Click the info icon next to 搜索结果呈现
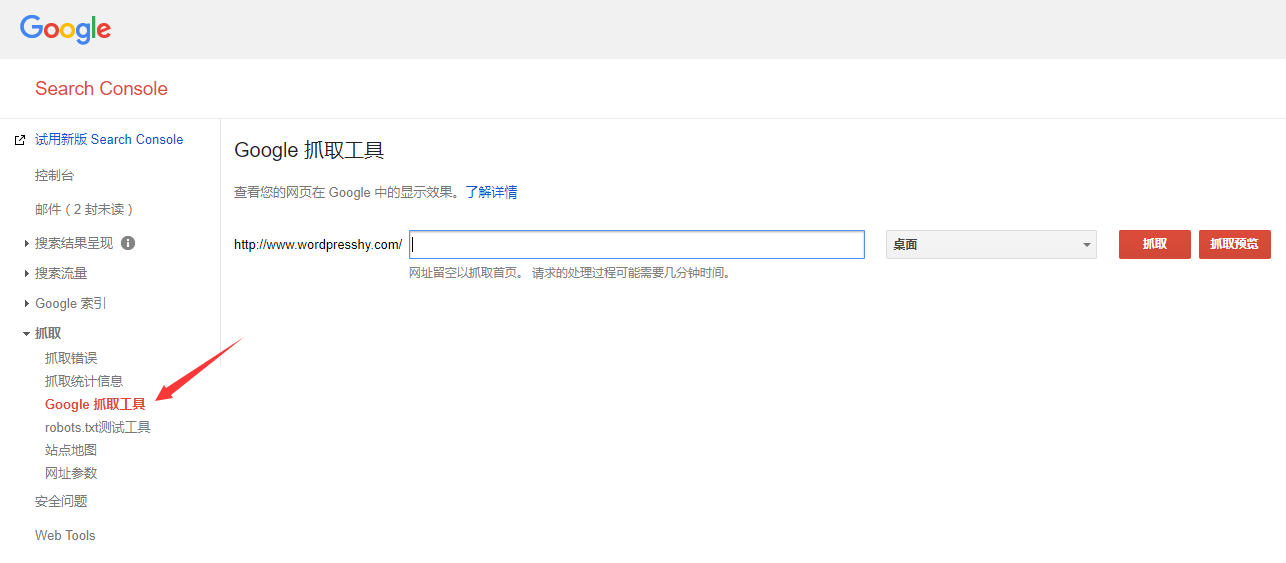The width and height of the screenshot is (1286, 563). pos(128,243)
